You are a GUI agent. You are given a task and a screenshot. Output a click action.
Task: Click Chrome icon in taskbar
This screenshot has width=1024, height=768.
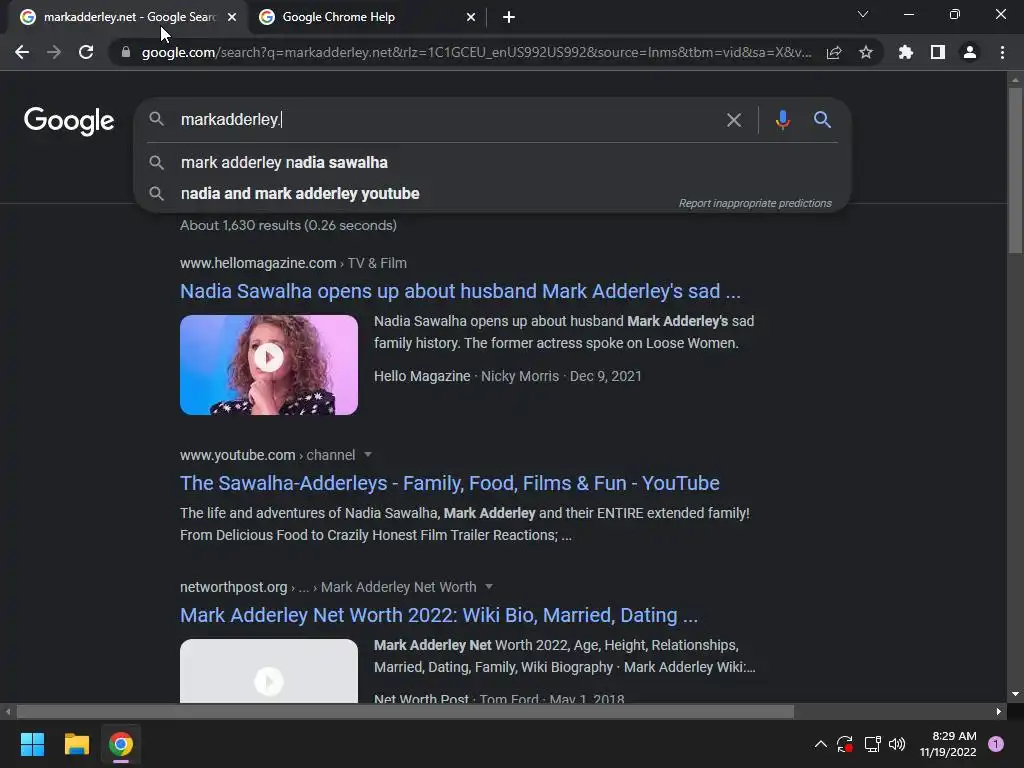click(121, 744)
